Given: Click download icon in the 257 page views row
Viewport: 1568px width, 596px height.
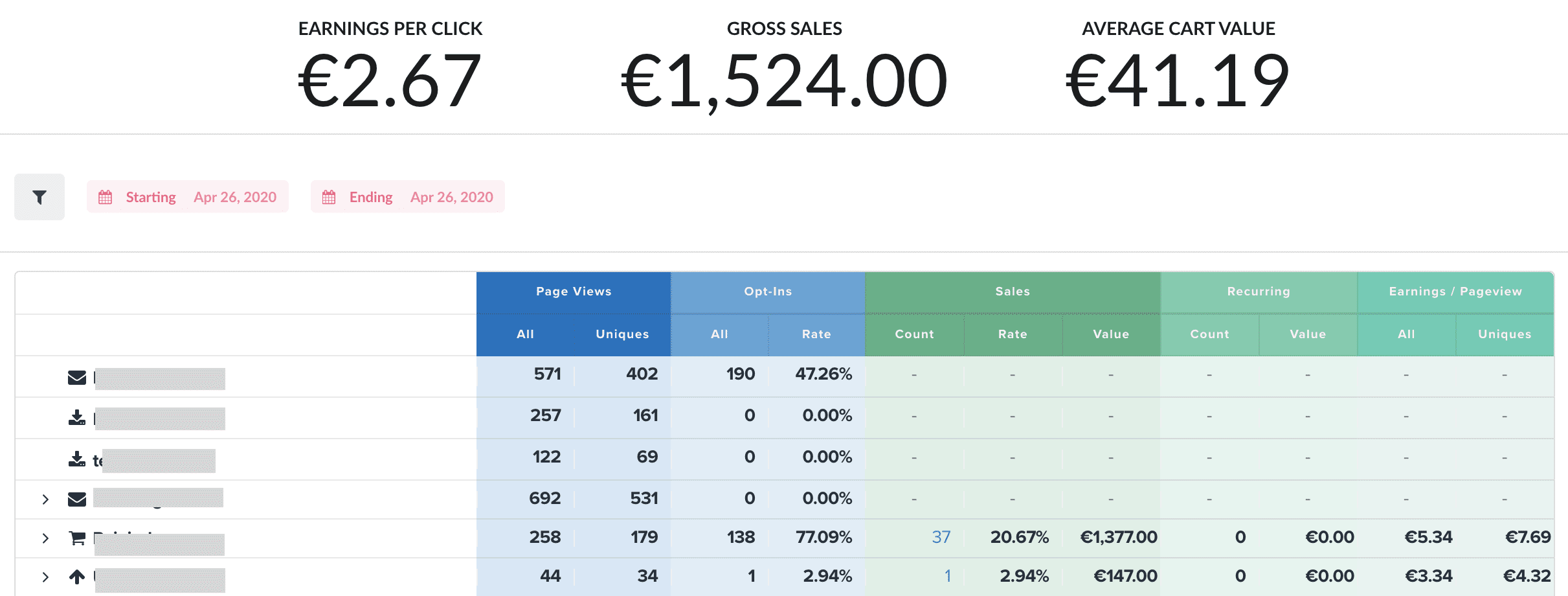Looking at the screenshot, I should pos(77,418).
